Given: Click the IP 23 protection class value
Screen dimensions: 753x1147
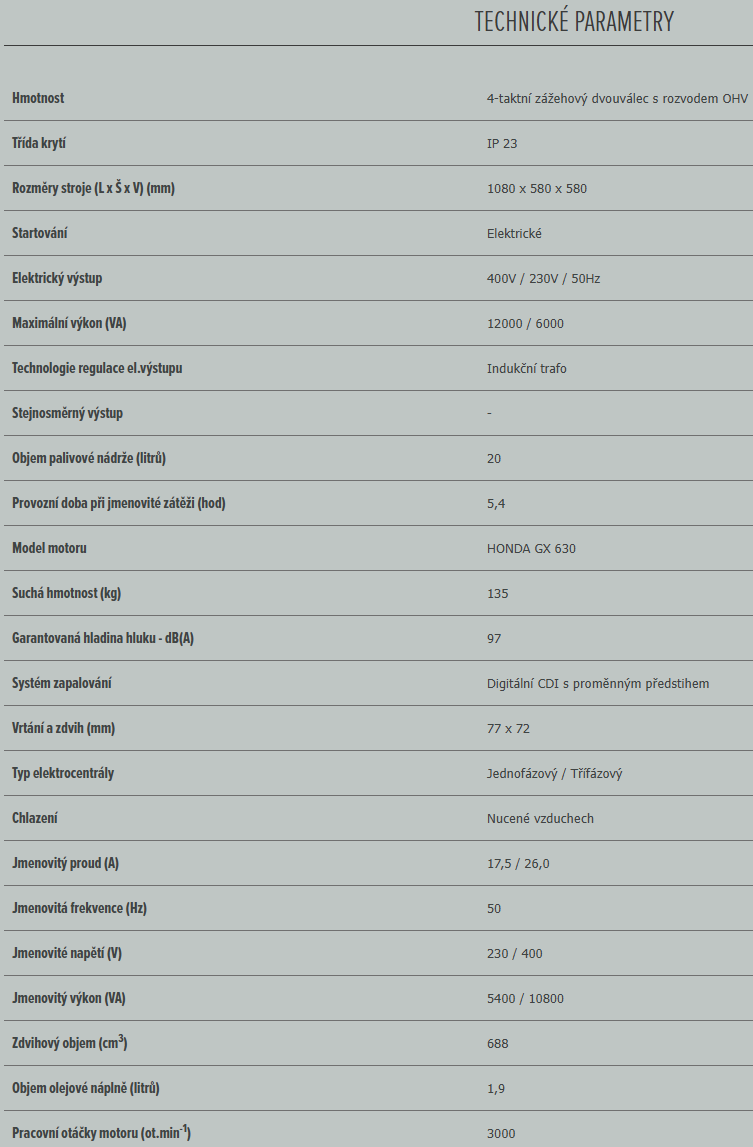Looking at the screenshot, I should point(502,143).
